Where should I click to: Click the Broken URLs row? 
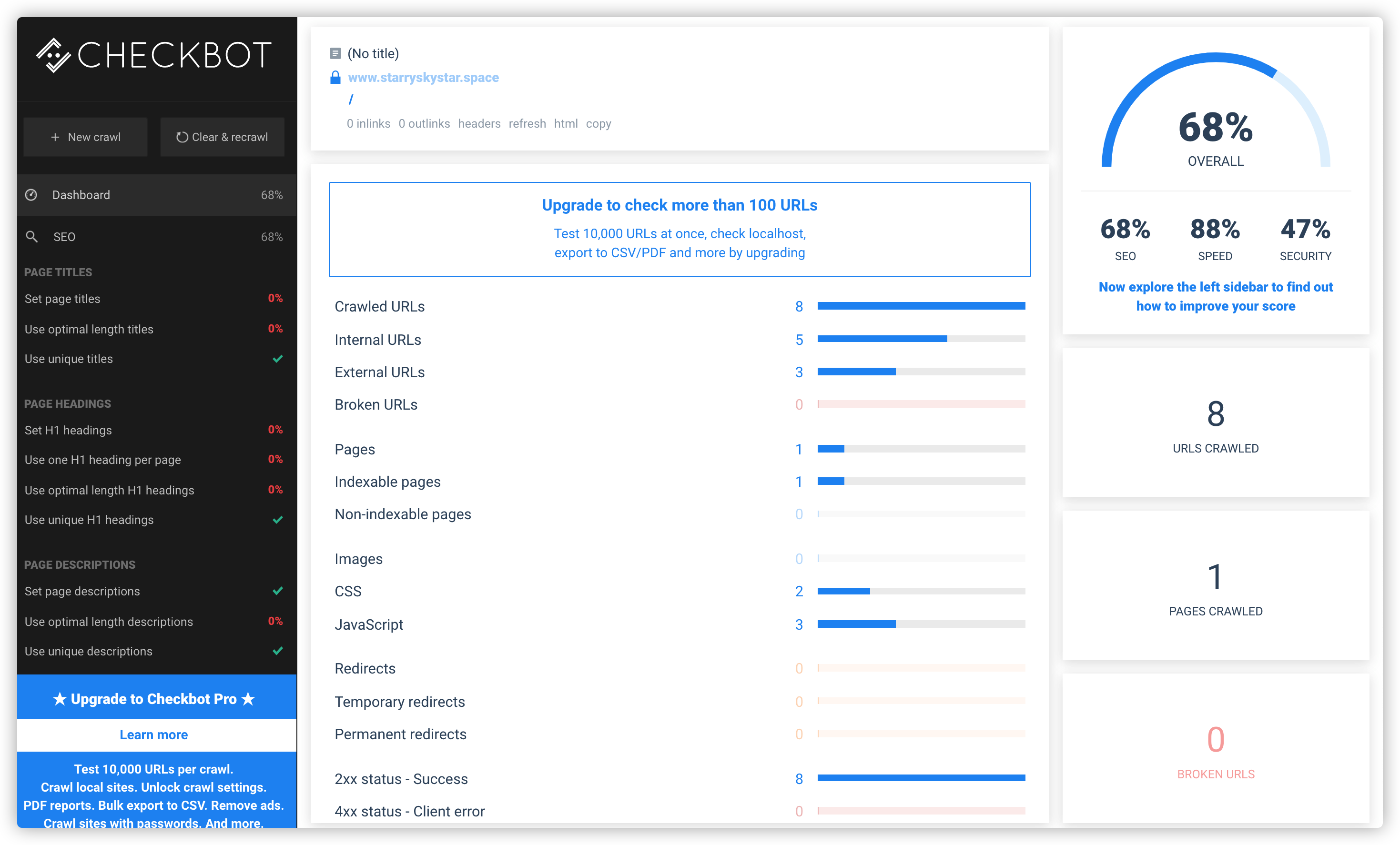[680, 404]
